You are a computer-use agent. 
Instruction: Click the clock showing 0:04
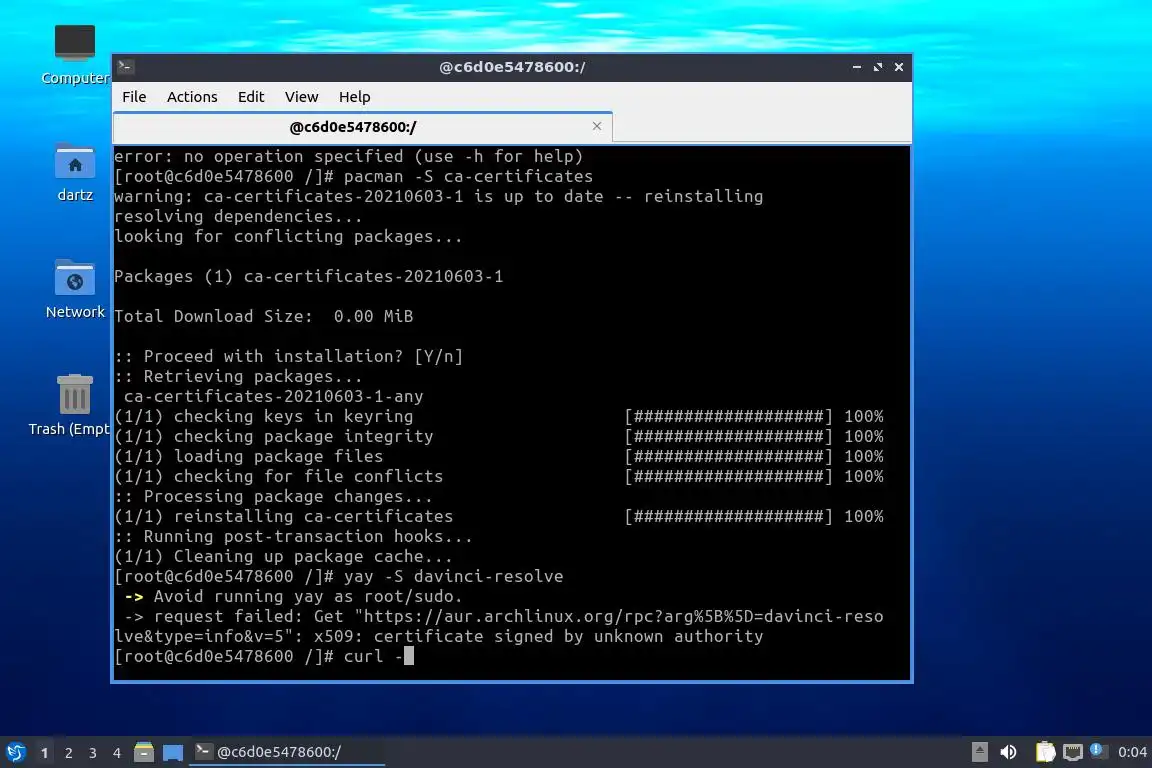[x=1132, y=752]
